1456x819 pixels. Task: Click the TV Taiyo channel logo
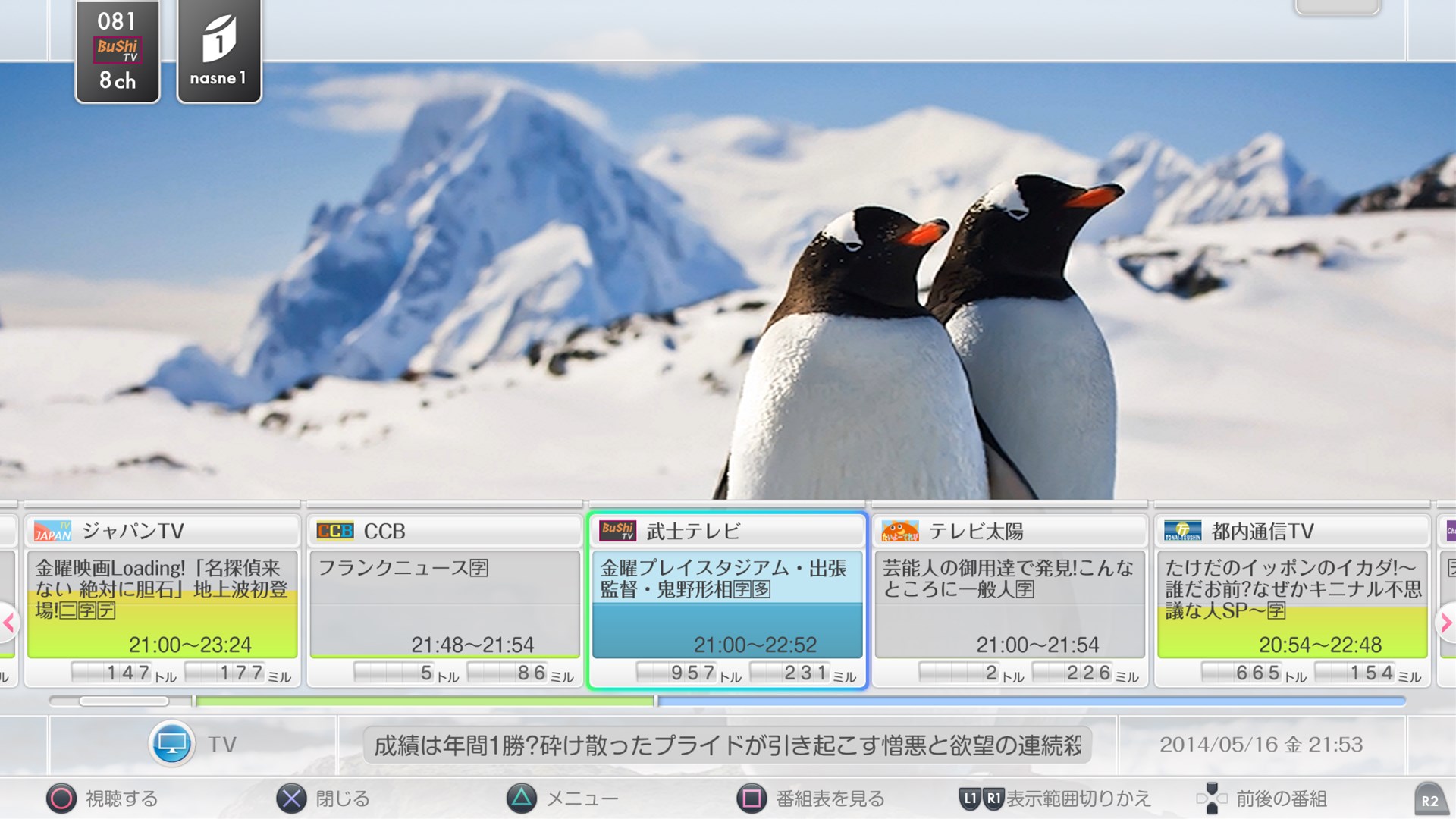coord(900,531)
